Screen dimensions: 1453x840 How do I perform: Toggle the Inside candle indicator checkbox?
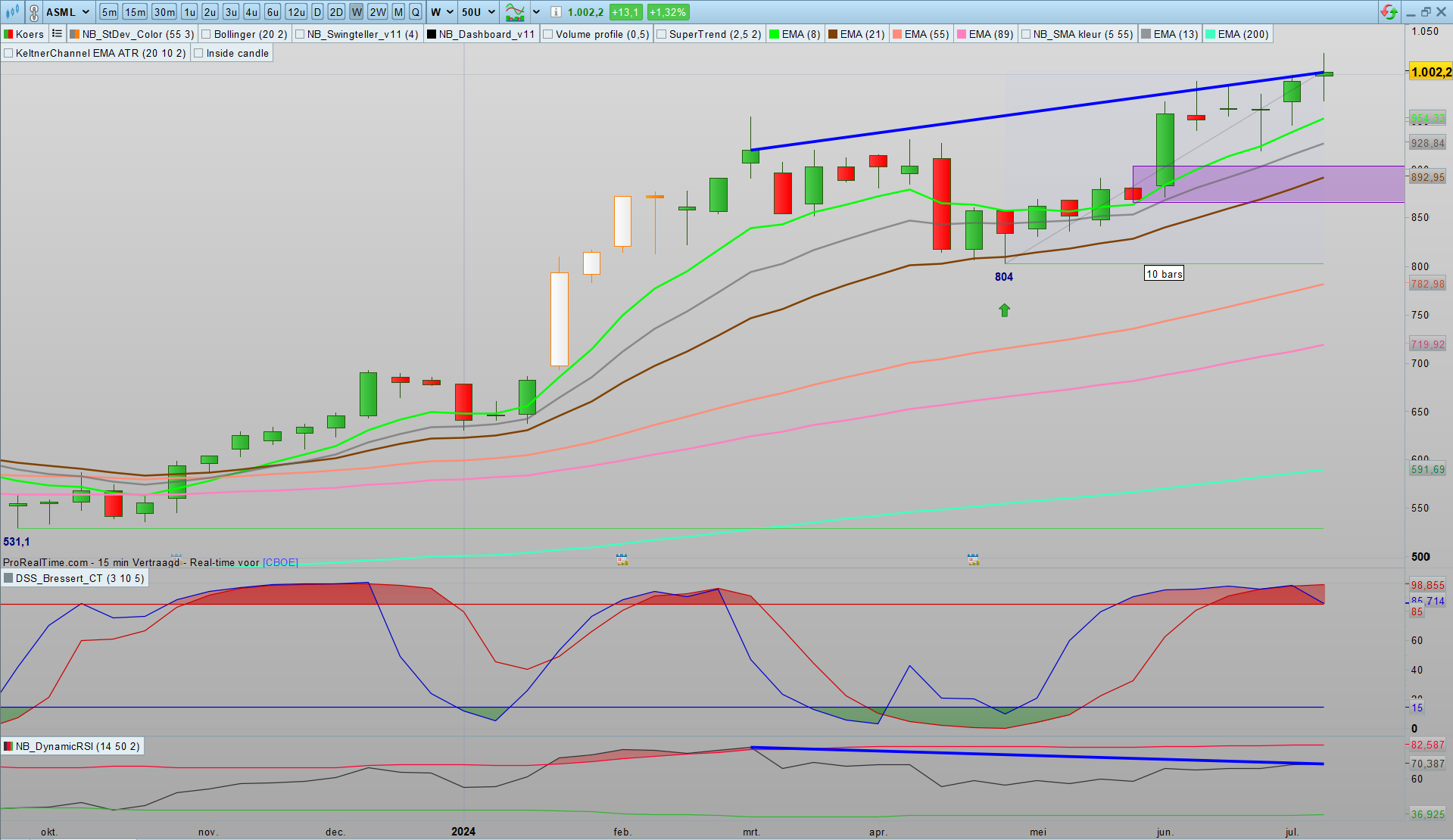pos(199,53)
